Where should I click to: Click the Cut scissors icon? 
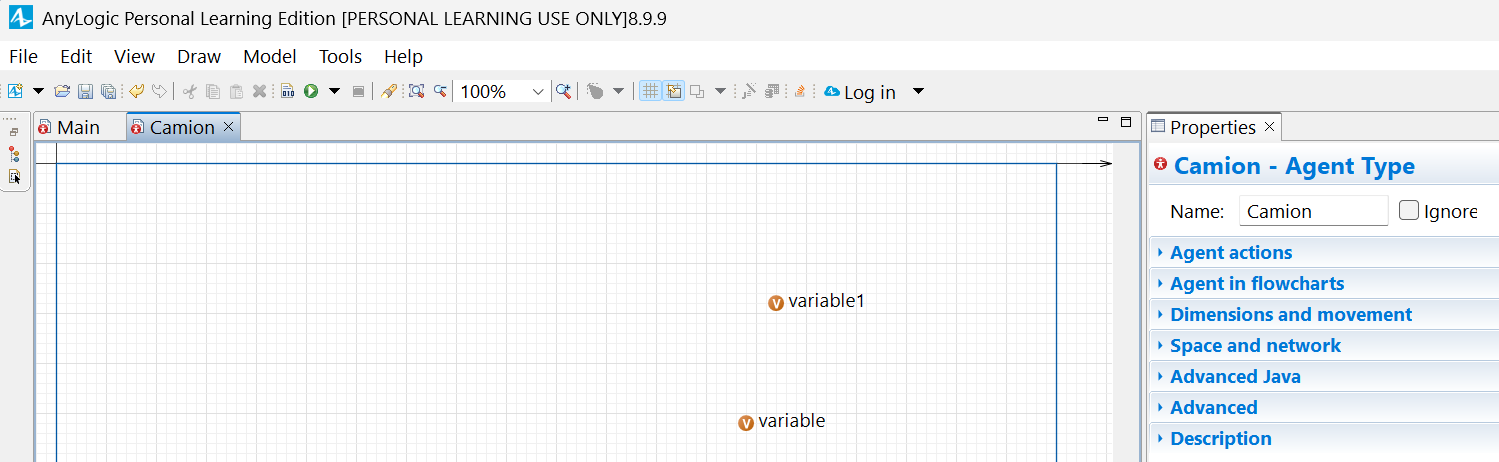pyautogui.click(x=189, y=91)
